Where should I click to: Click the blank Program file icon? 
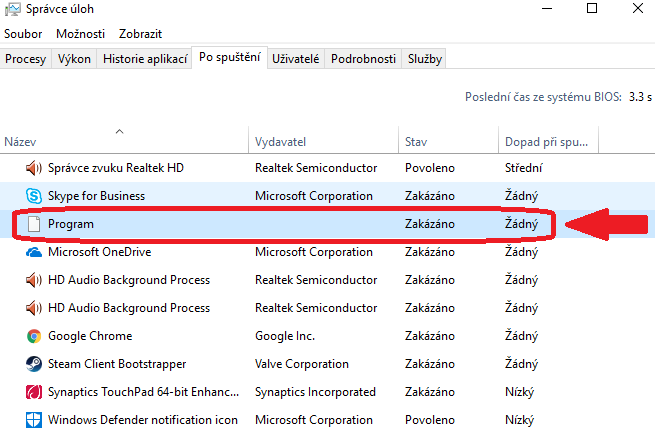[34, 224]
